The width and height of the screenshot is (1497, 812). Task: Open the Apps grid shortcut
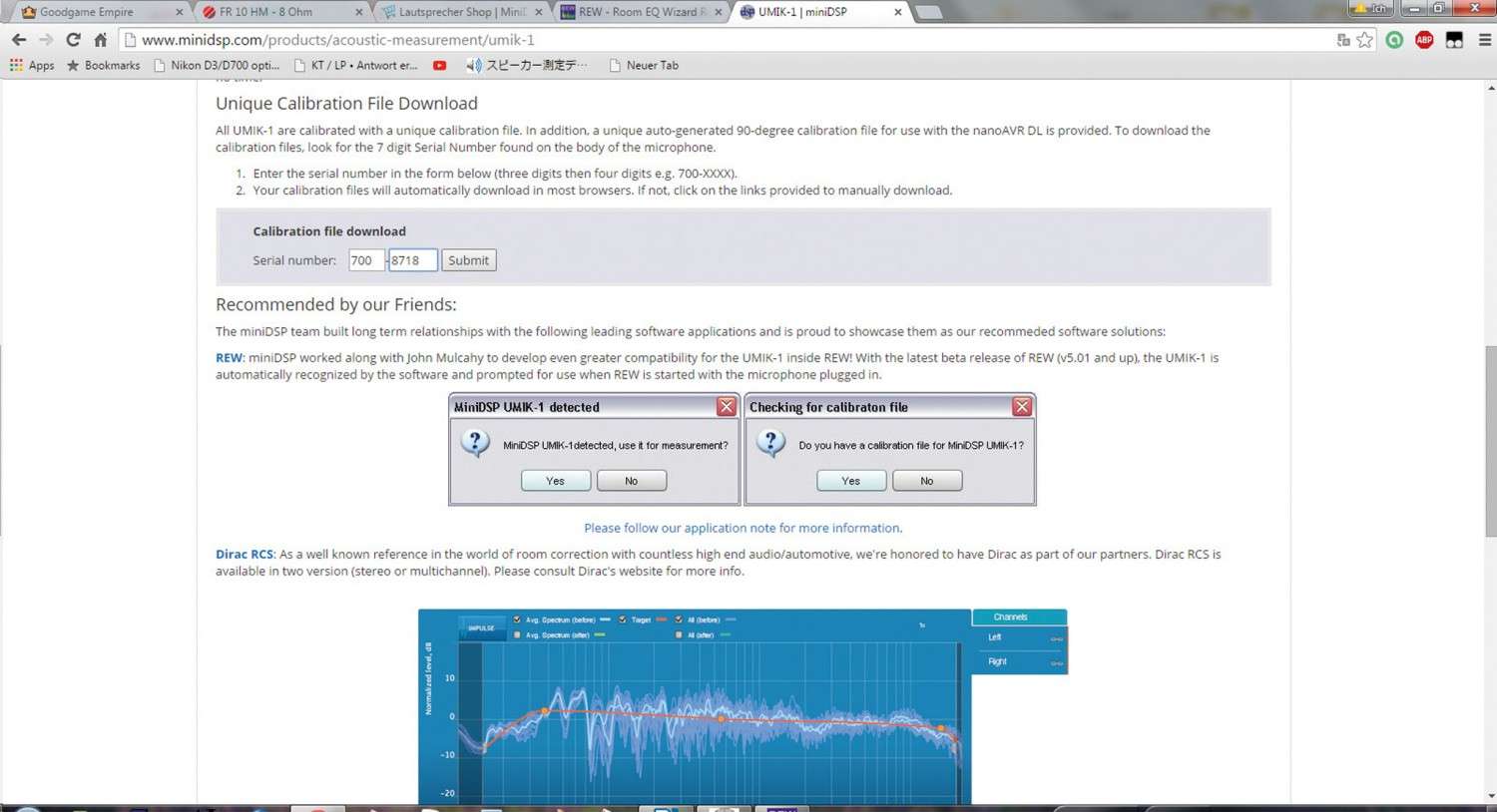pos(32,65)
